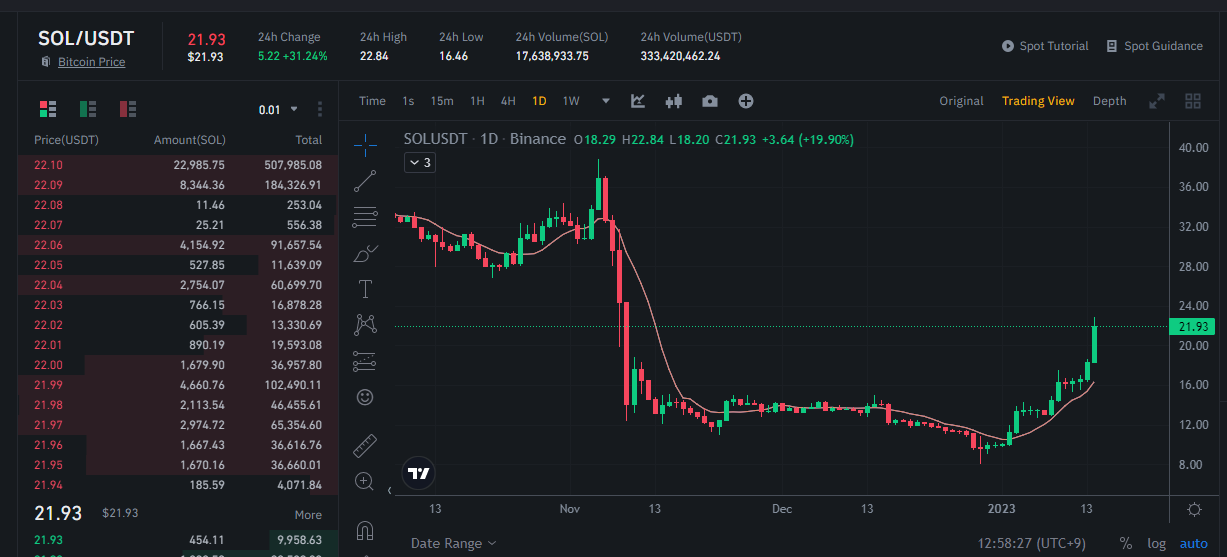The width and height of the screenshot is (1227, 557).
Task: Open the Spot Guidance page
Action: point(1155,46)
